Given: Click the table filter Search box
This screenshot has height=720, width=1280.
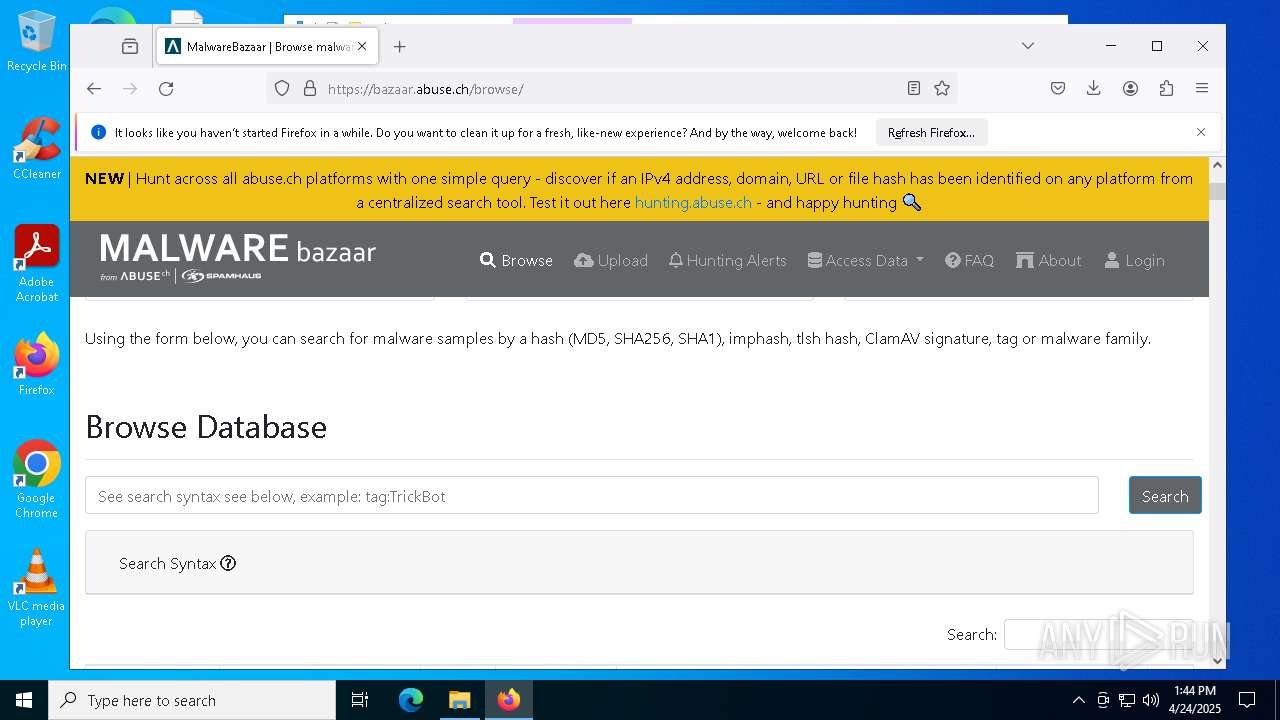Looking at the screenshot, I should (1098, 634).
